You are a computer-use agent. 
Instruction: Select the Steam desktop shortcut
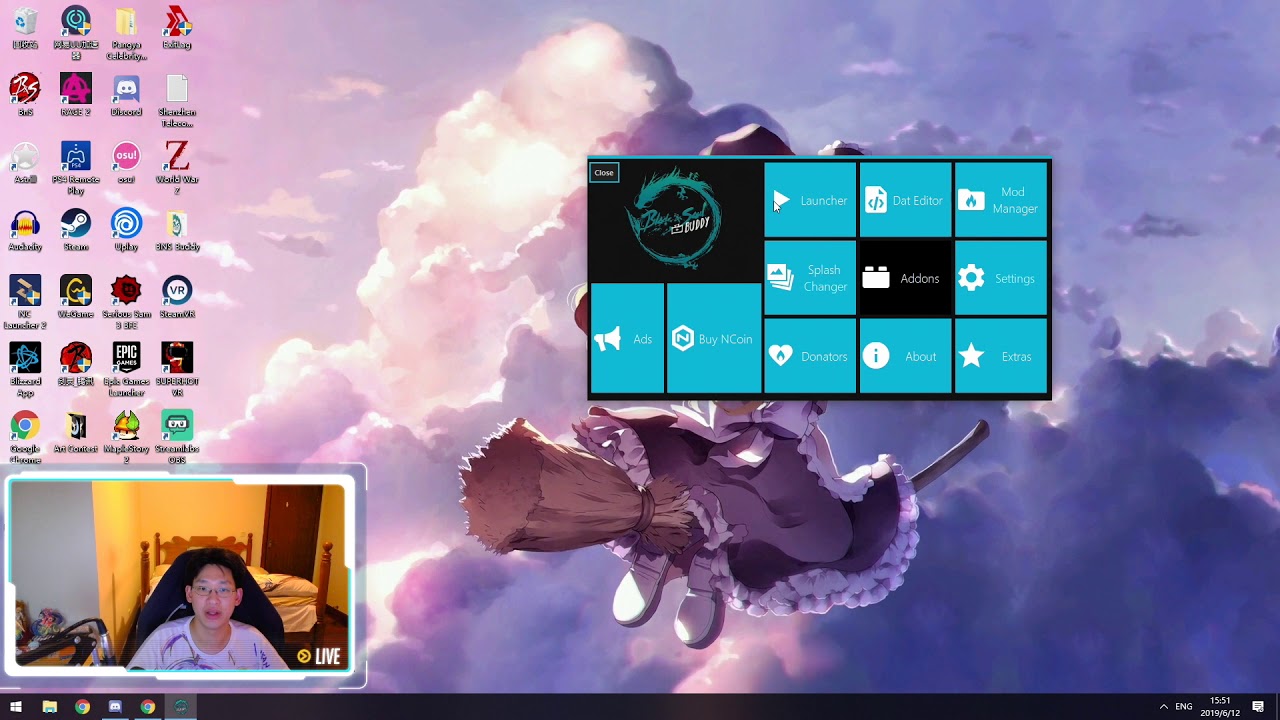[76, 231]
